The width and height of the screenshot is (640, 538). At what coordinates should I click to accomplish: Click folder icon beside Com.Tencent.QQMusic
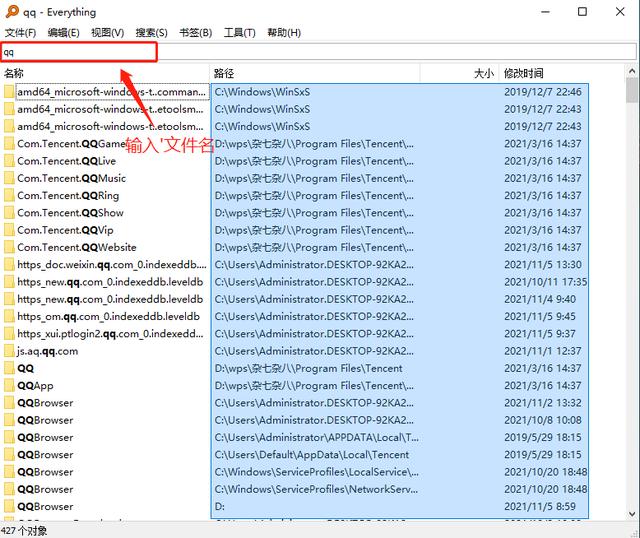pos(9,178)
